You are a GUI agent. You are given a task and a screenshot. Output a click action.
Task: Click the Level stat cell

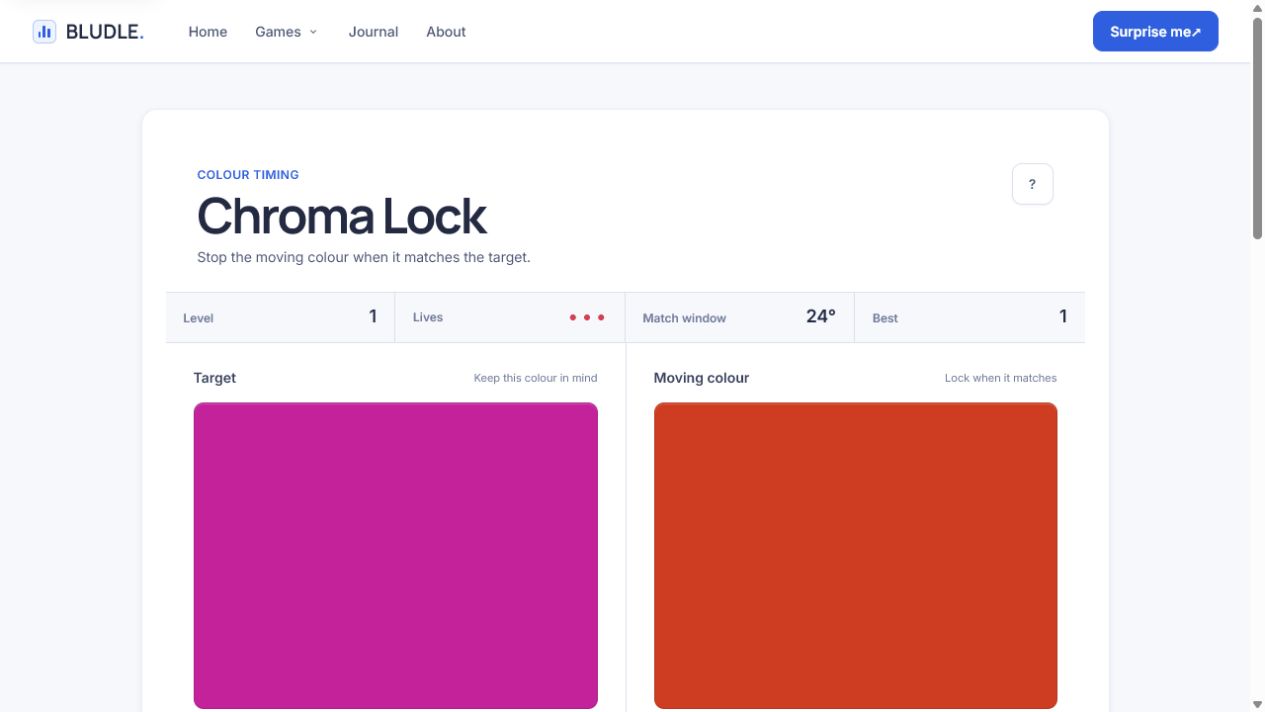tap(280, 317)
